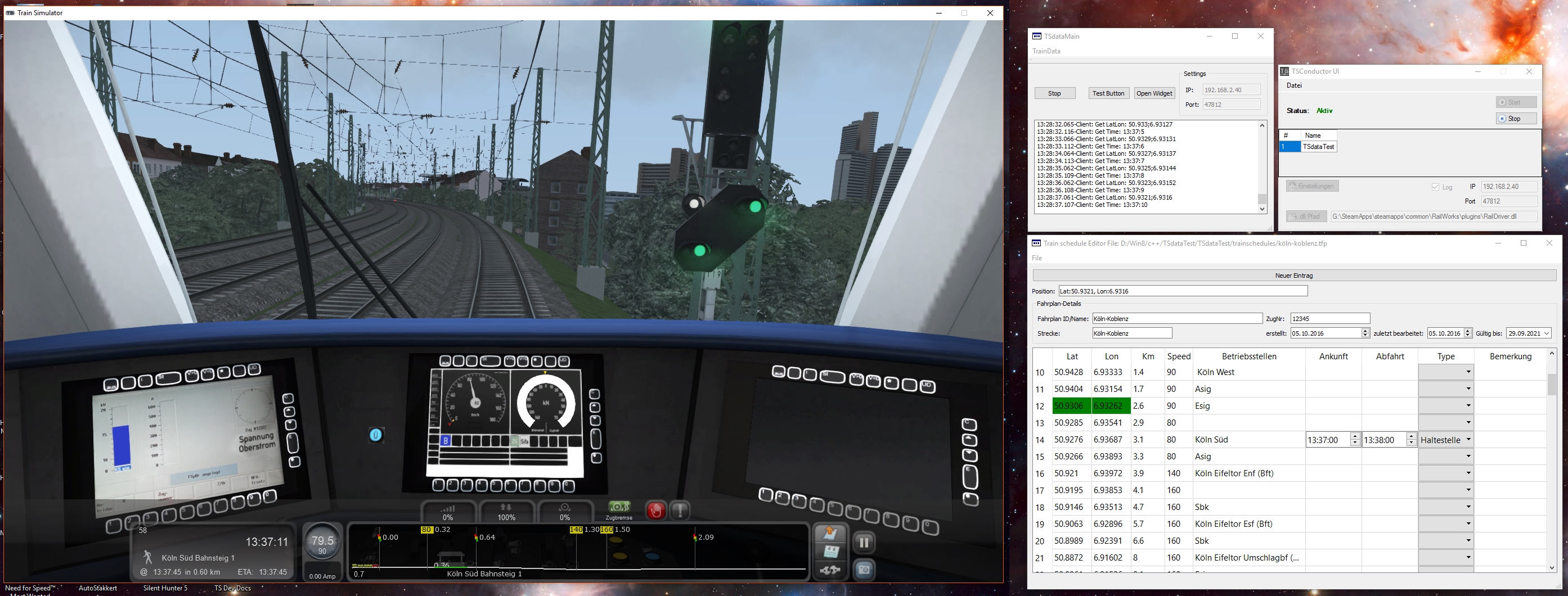This screenshot has width=1568, height=596.
Task: Open the Datei menu in TSConductor UI
Action: 1294,86
